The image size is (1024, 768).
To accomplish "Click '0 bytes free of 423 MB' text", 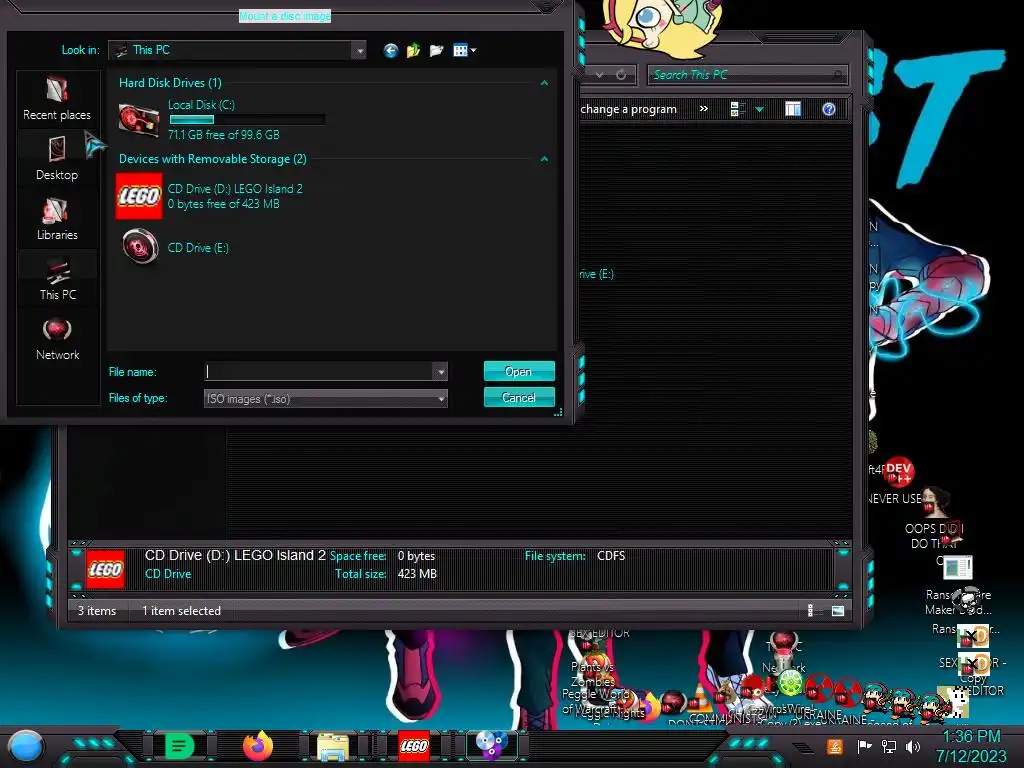I will (x=223, y=204).
